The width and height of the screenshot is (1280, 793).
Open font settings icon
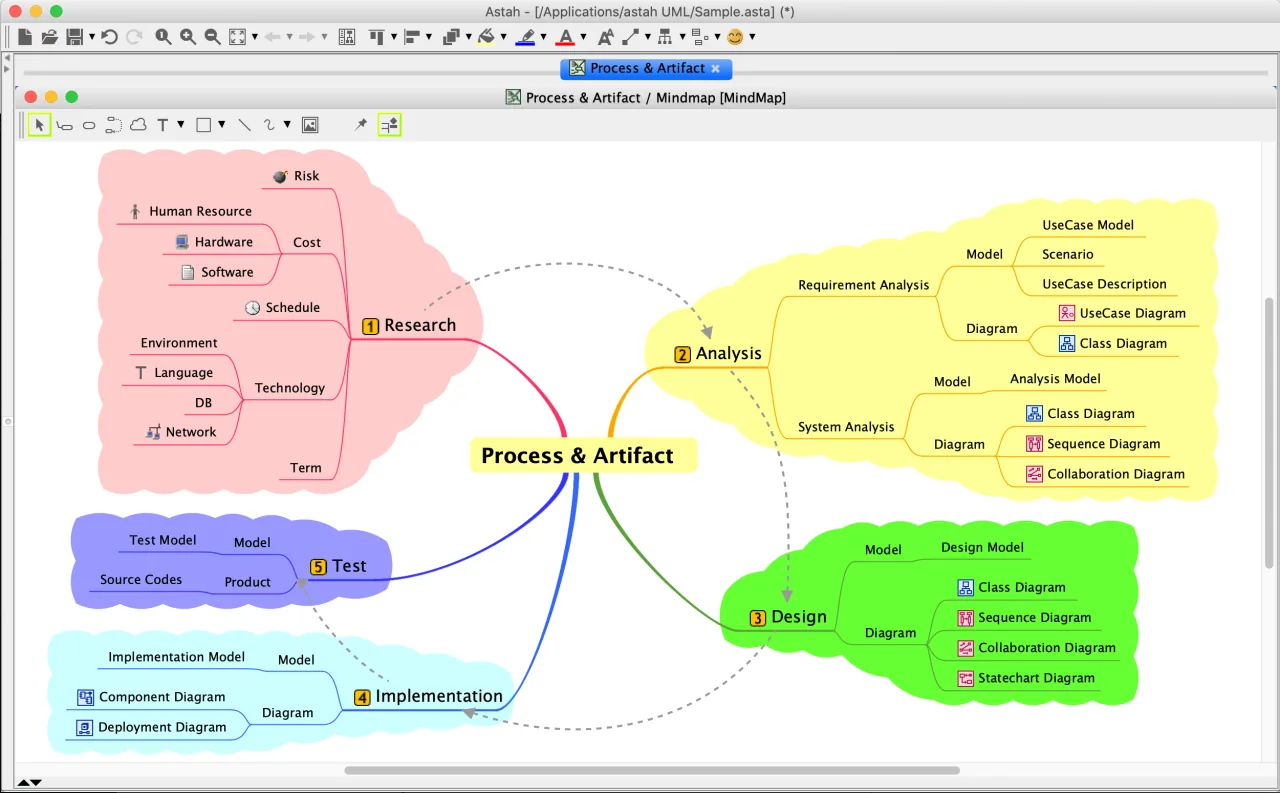(605, 37)
